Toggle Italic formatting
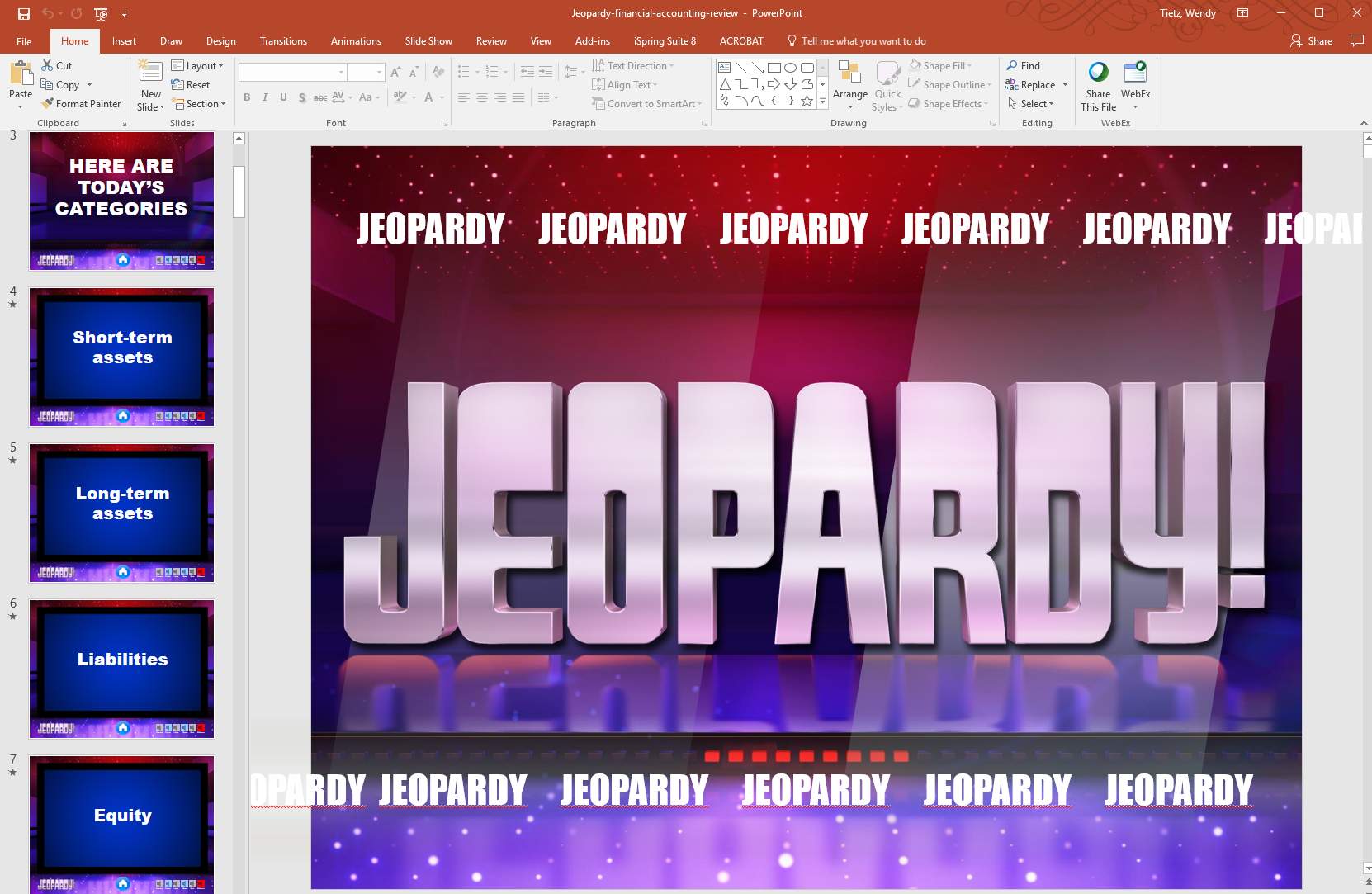The image size is (1372, 894). [x=265, y=97]
